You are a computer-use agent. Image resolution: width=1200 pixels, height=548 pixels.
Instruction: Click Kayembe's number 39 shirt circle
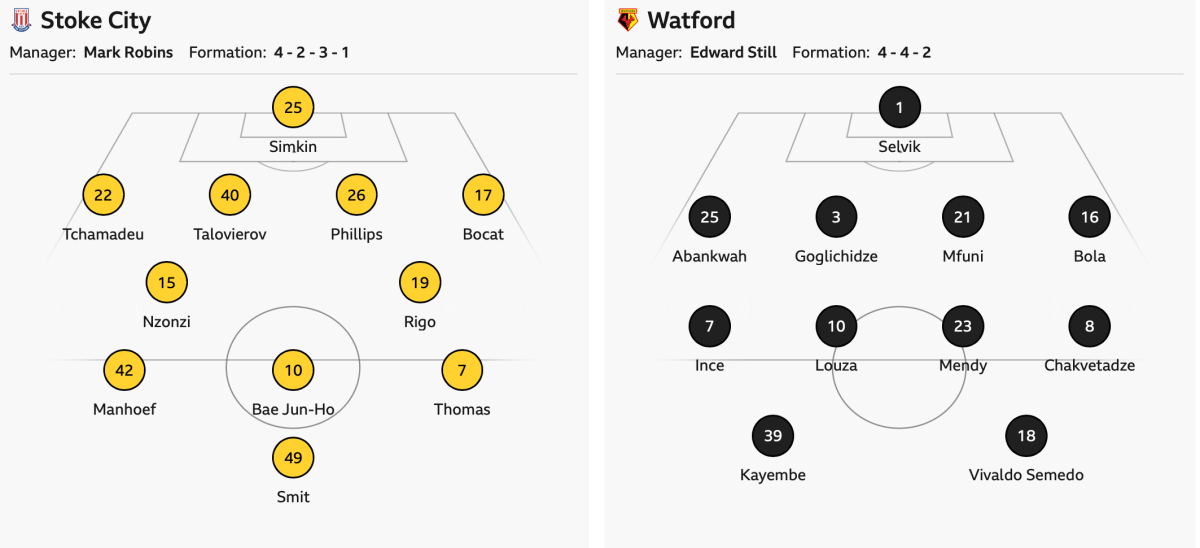pyautogui.click(x=773, y=435)
